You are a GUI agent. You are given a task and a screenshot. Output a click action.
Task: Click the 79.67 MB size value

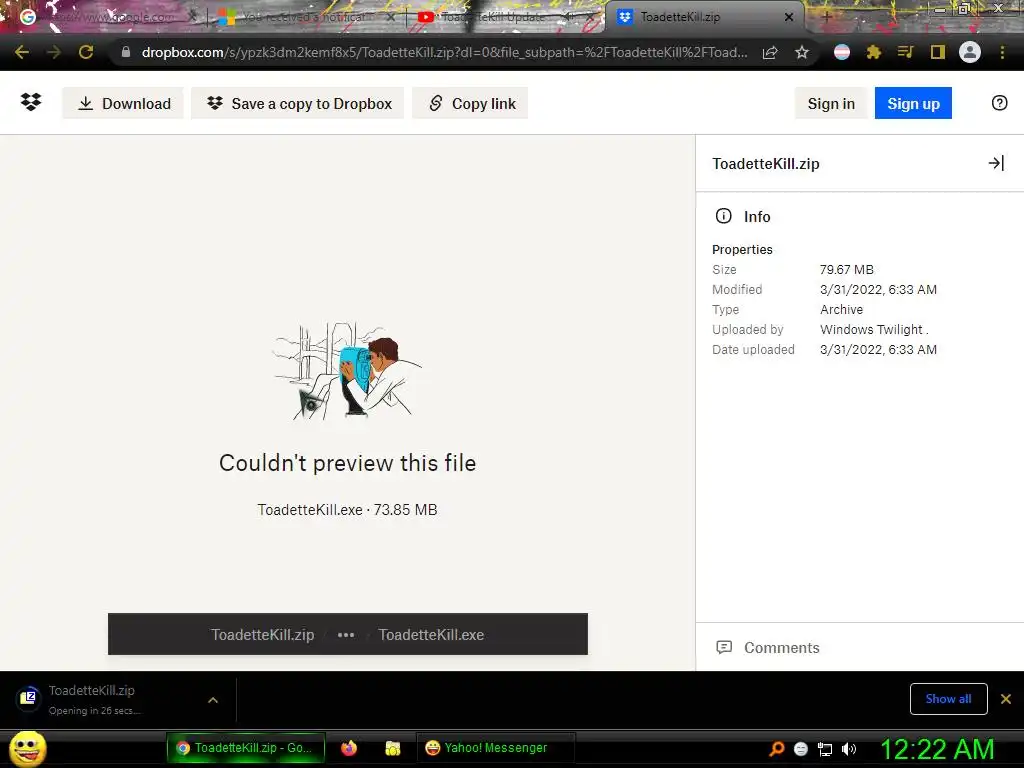coord(846,270)
